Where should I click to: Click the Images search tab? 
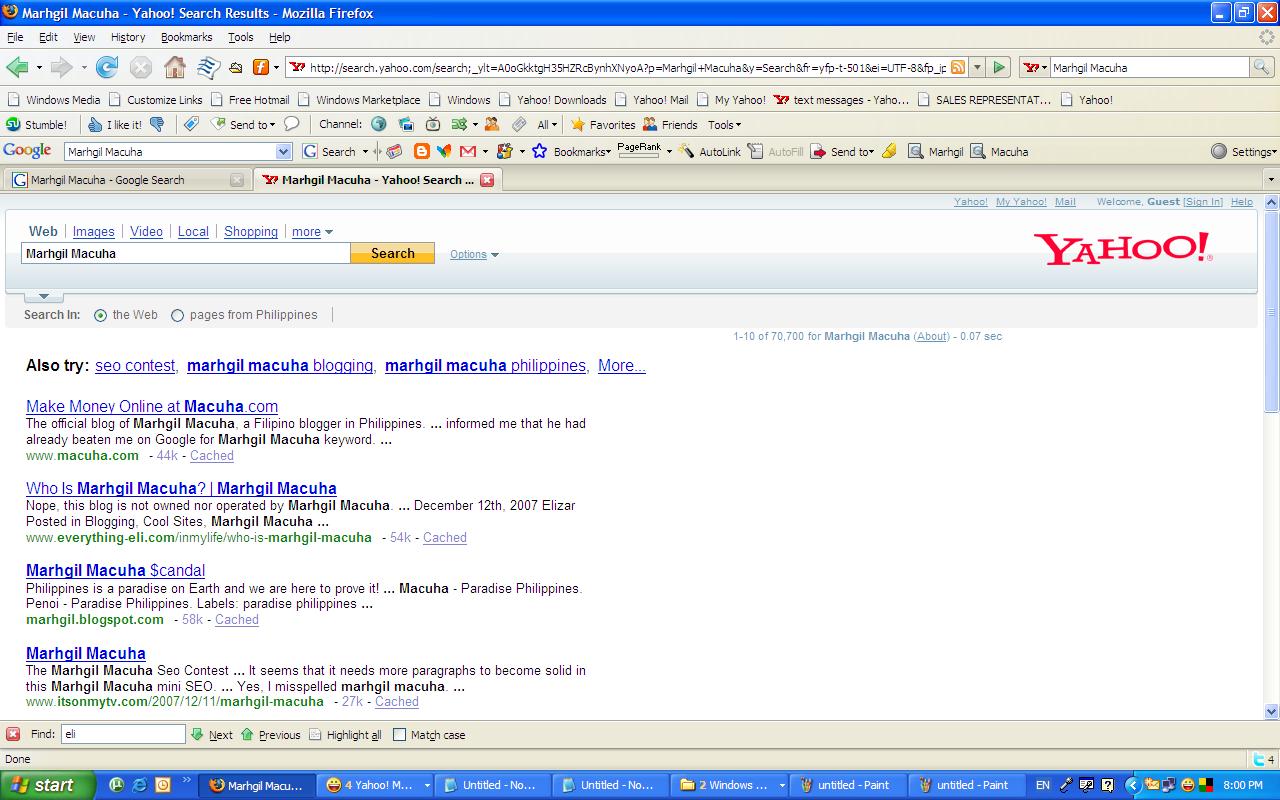click(93, 232)
